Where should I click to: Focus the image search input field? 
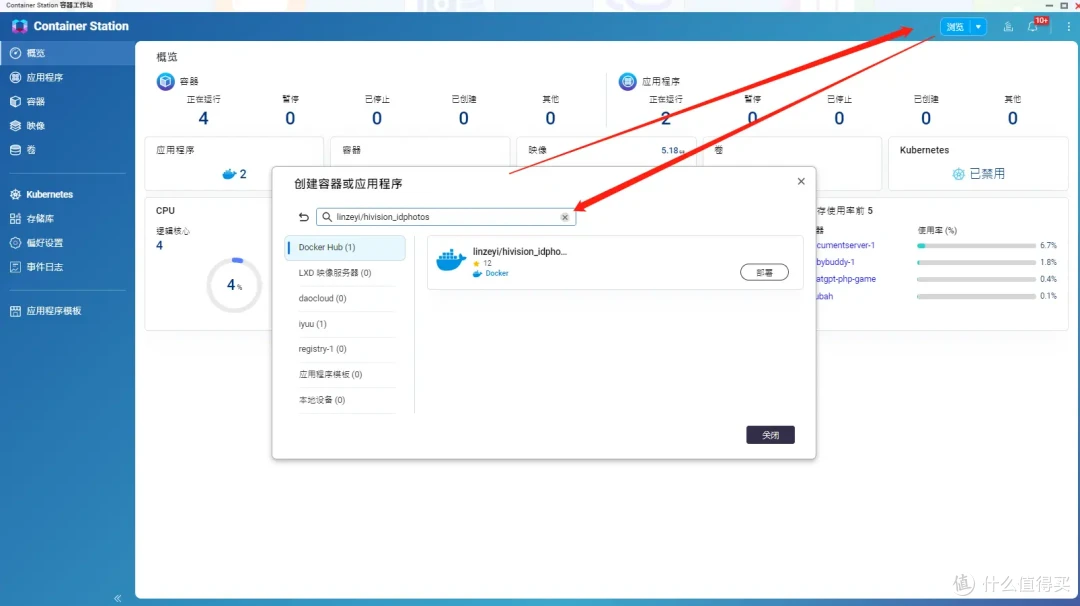[446, 217]
